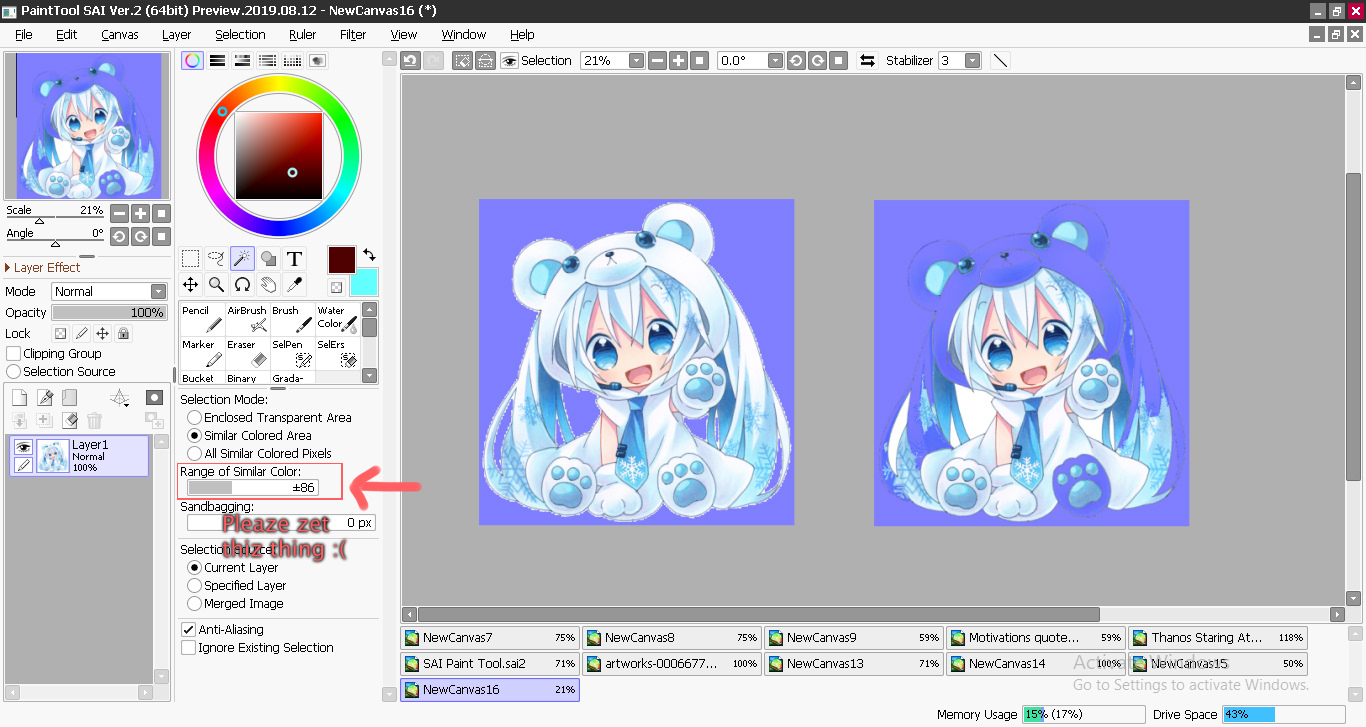Select the Lasso tool
The width and height of the screenshot is (1366, 727).
point(216,259)
